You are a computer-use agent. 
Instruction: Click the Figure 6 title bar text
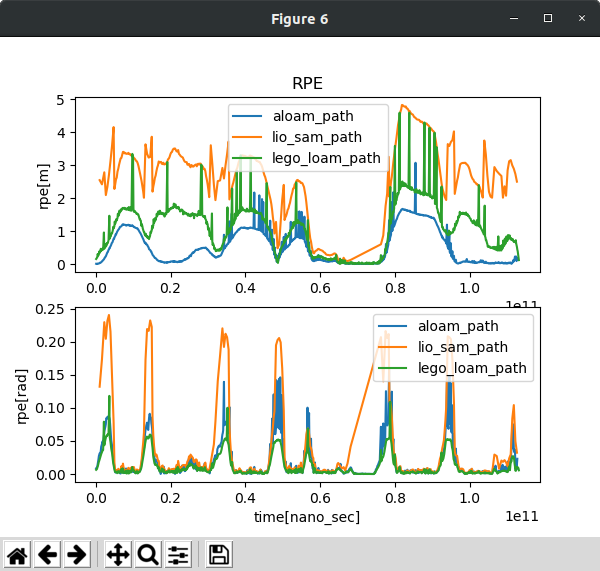(x=300, y=19)
